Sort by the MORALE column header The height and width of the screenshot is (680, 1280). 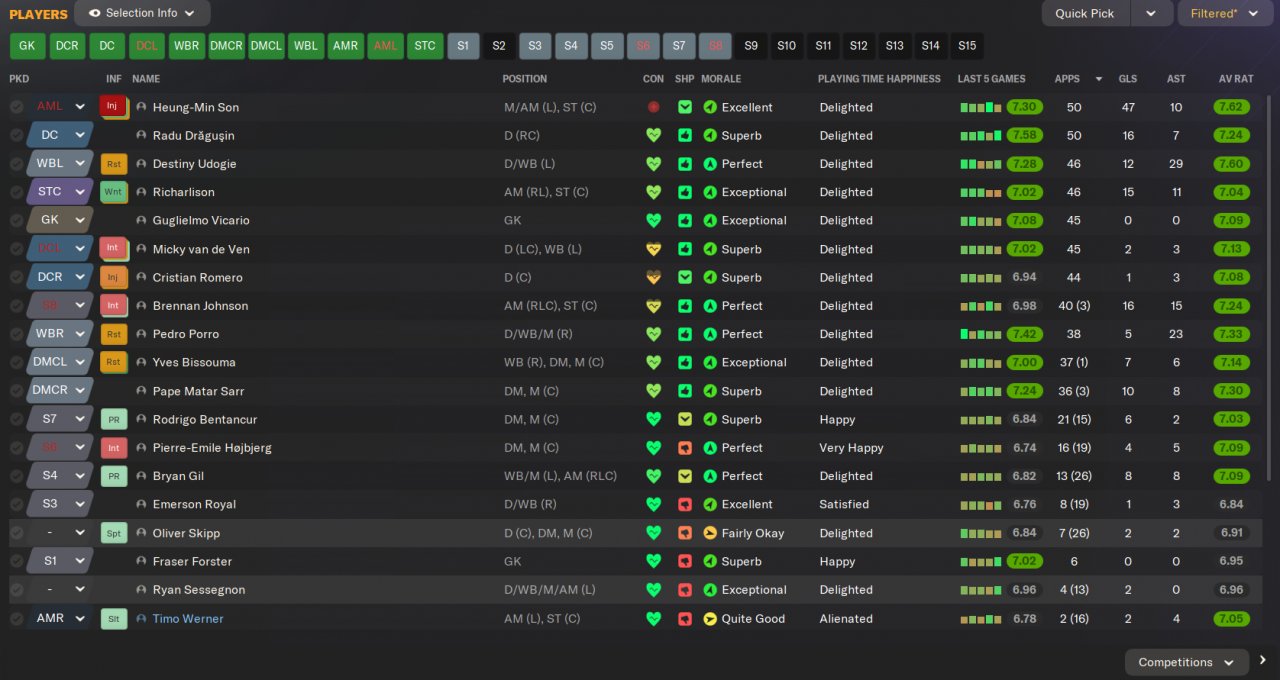pos(721,79)
